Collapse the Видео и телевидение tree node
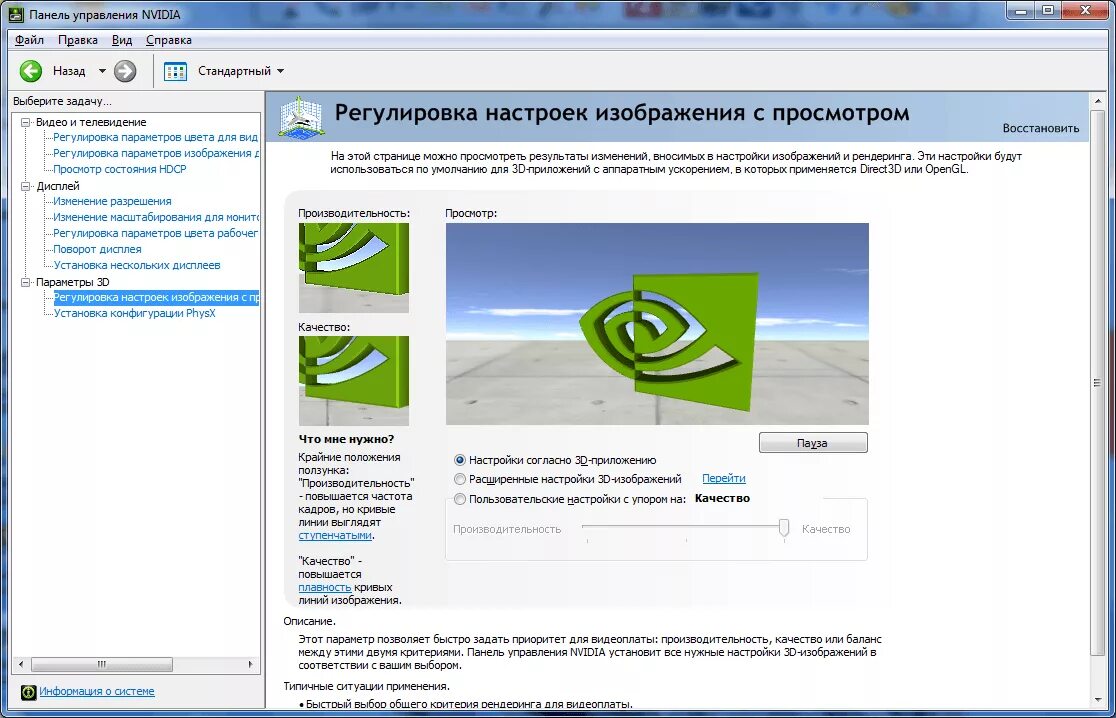Screen dimensions: 1116x718 coord(26,122)
